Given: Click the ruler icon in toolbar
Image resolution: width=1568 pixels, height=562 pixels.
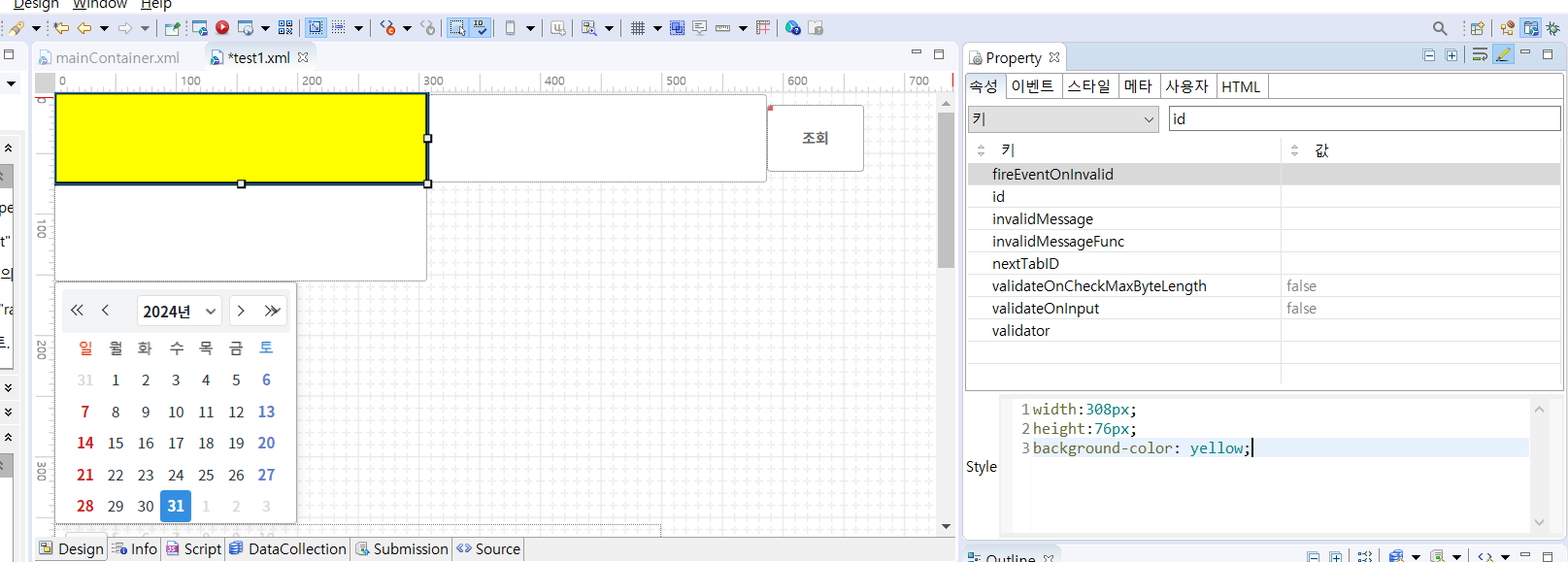Looking at the screenshot, I should point(722,28).
